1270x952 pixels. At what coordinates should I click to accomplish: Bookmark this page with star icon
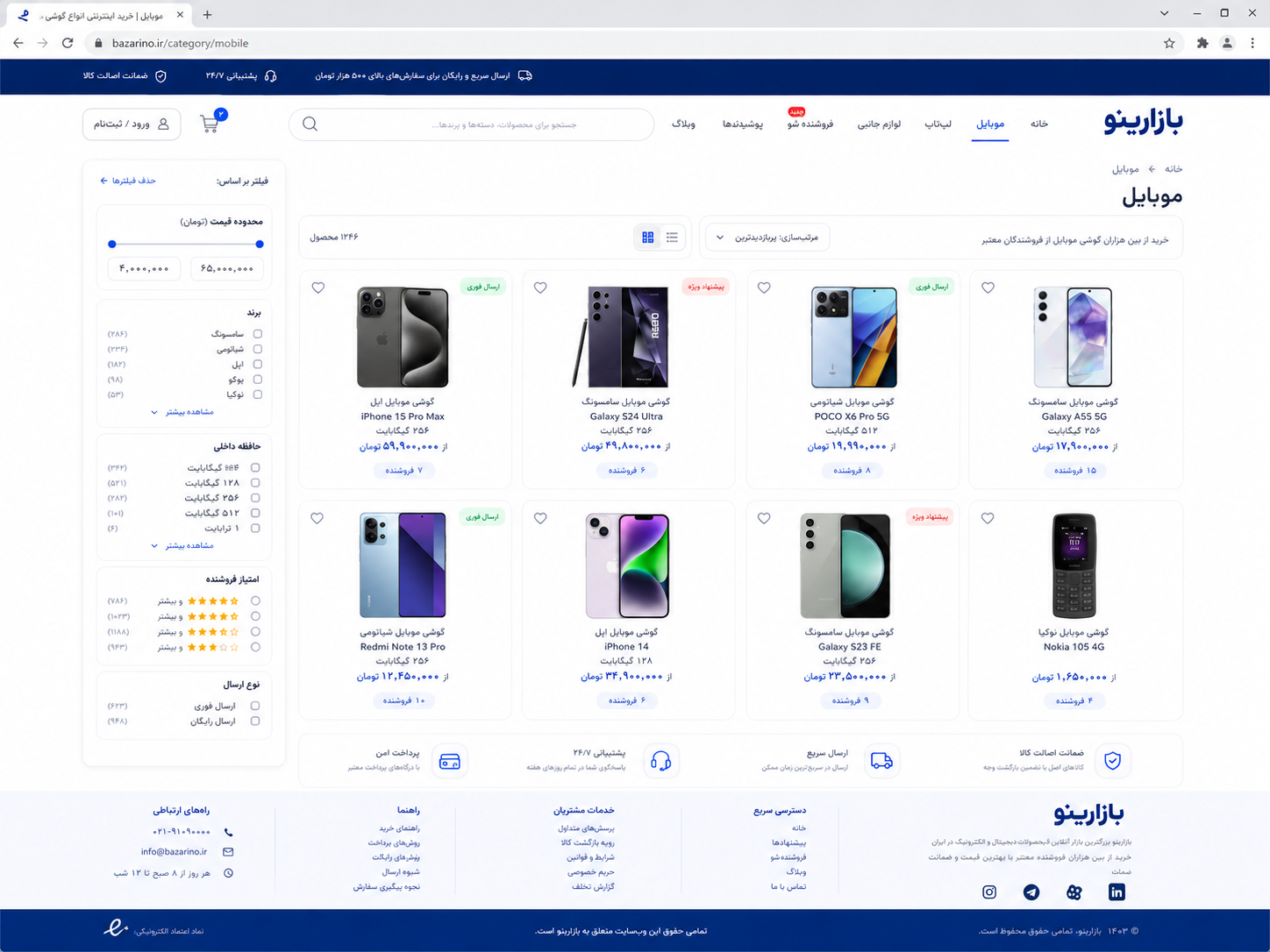pos(1169,43)
